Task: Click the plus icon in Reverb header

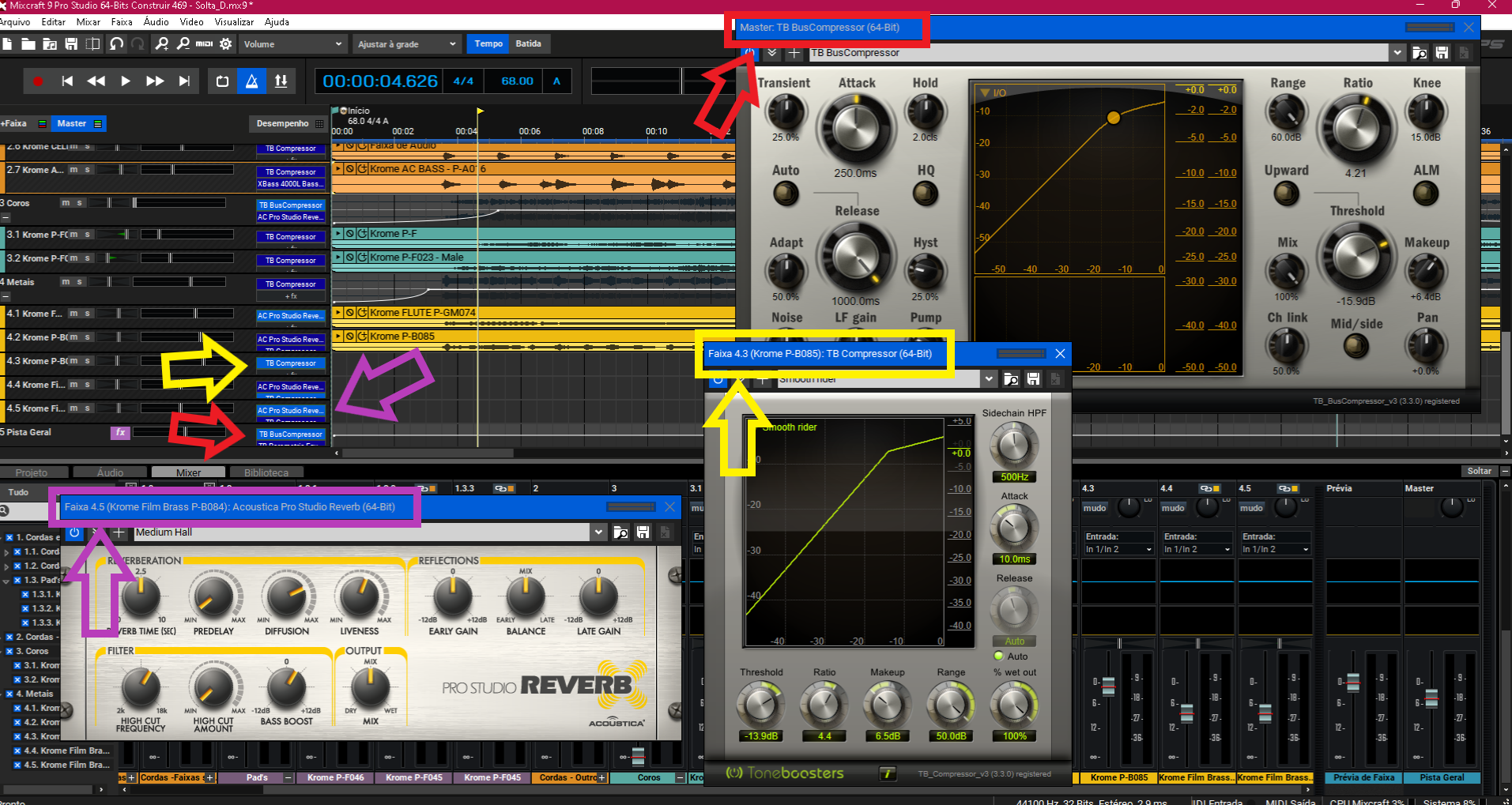Action: pyautogui.click(x=119, y=532)
